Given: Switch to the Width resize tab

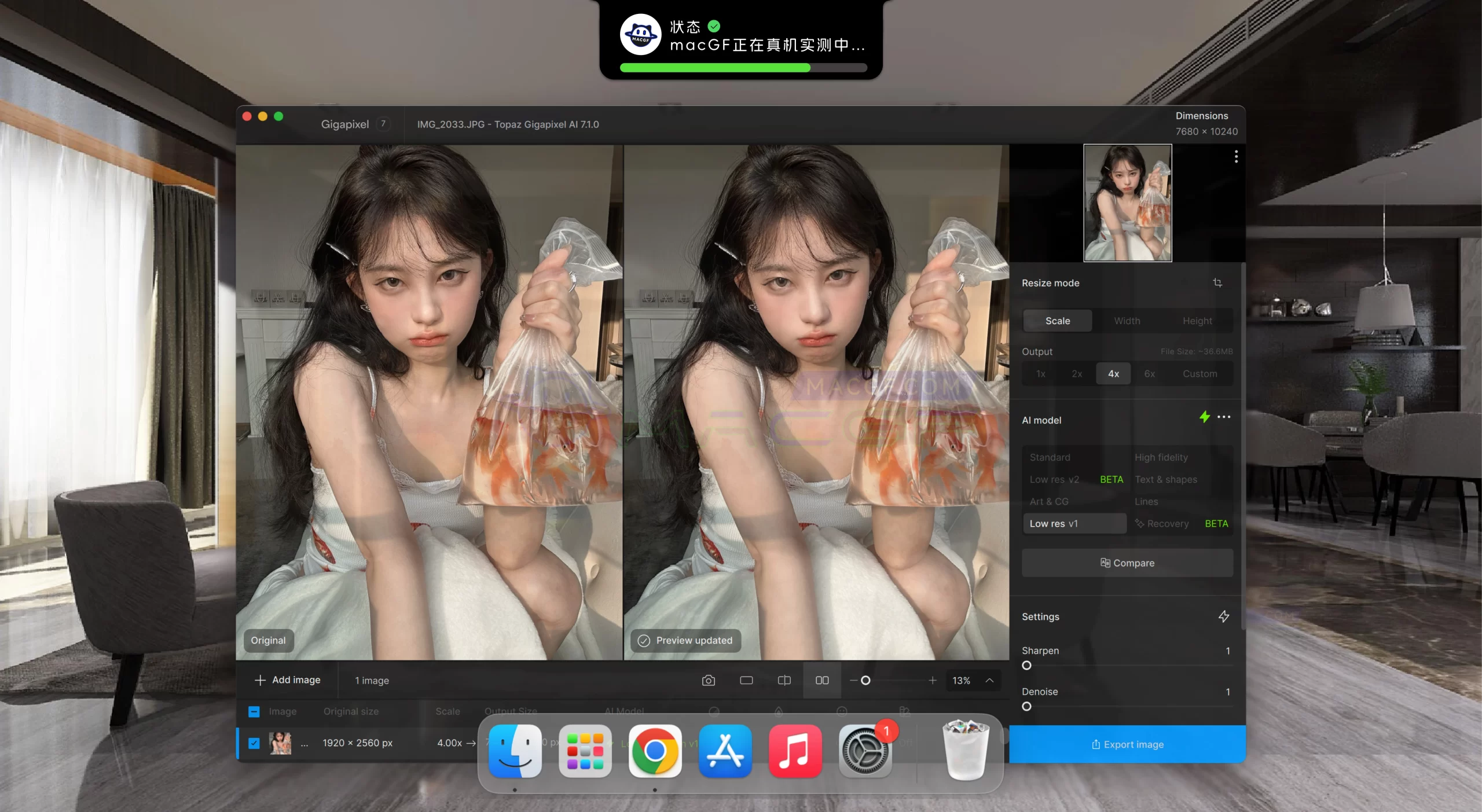Looking at the screenshot, I should 1126,320.
